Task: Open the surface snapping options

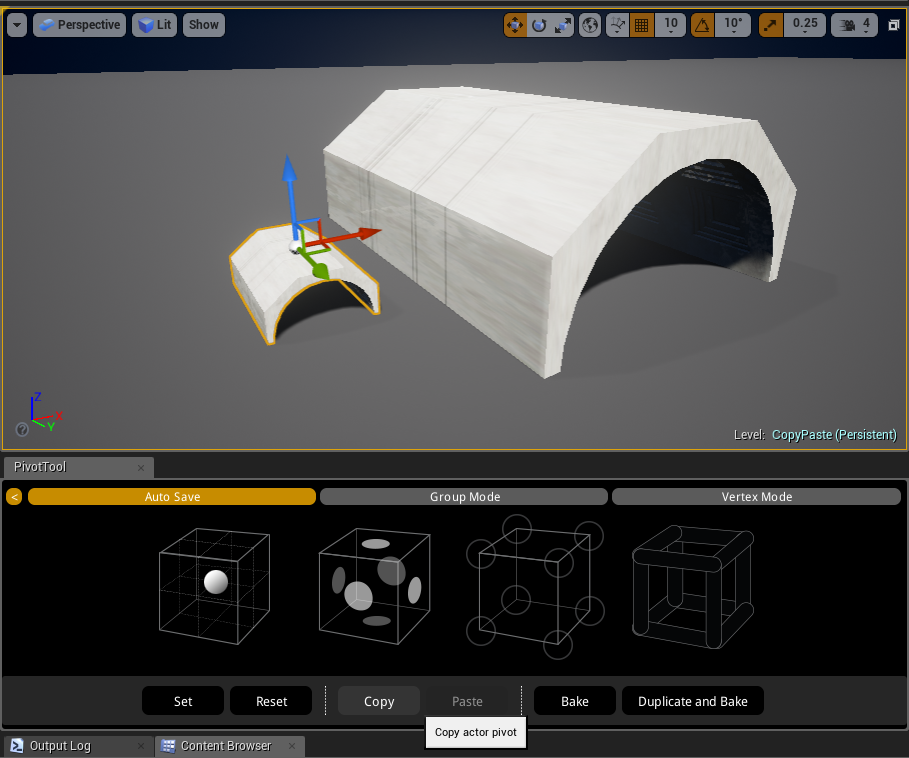Action: [x=618, y=25]
